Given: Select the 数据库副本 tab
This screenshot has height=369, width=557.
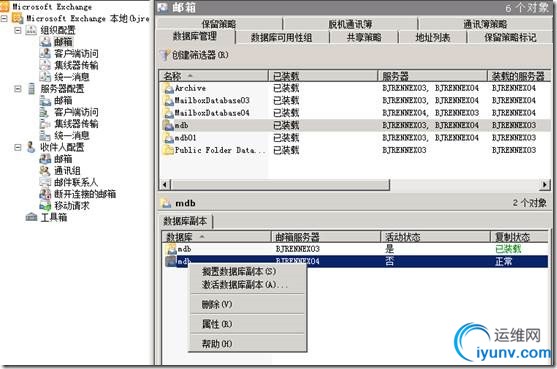Looking at the screenshot, I should tap(185, 221).
